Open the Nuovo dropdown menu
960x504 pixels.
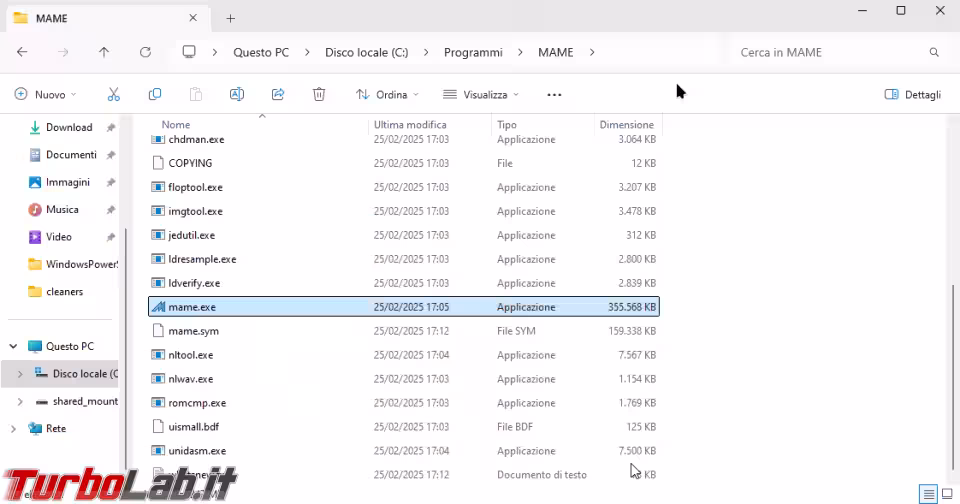coord(46,94)
